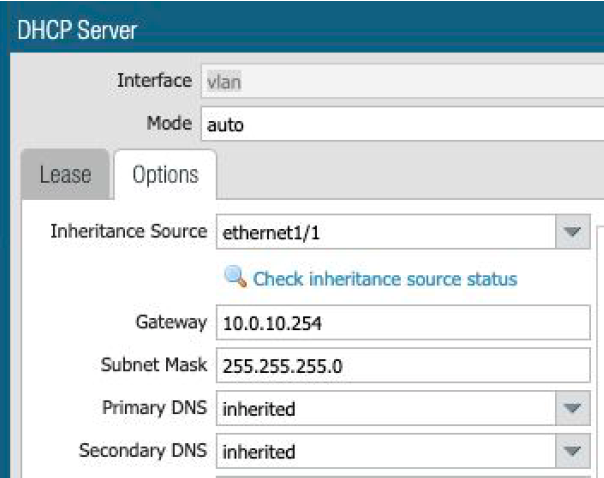Expand the Secondary DNS dropdown arrow
This screenshot has height=478, width=604.
tap(572, 452)
